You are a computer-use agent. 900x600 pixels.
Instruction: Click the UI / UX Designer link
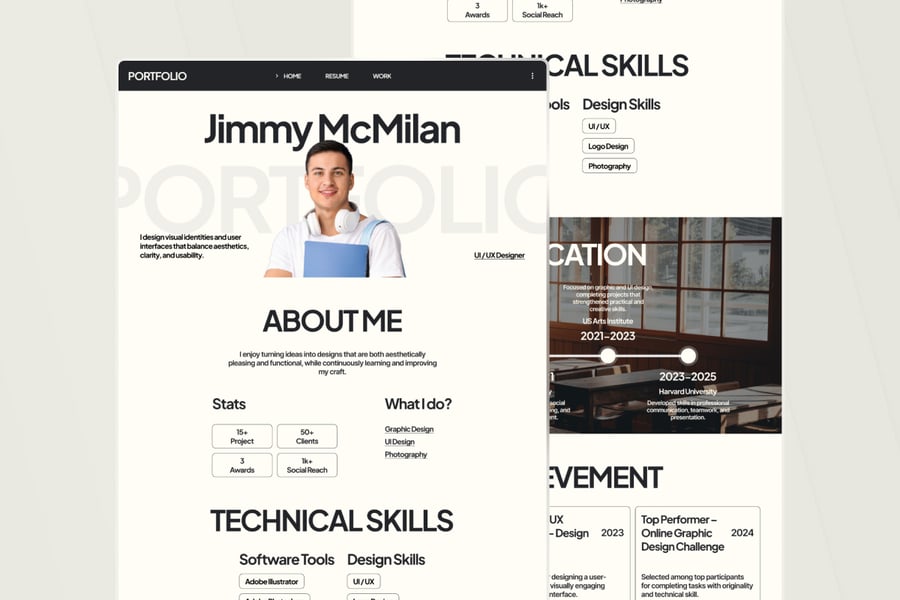(x=499, y=256)
